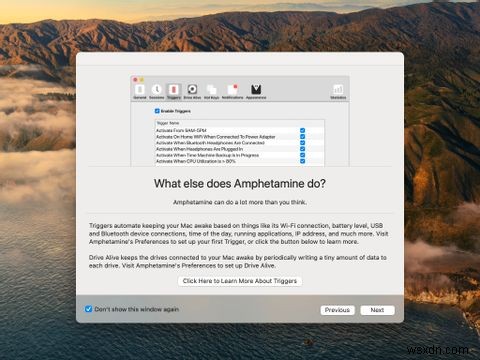Go back with the Previous button
The image size is (480, 360).
337,310
